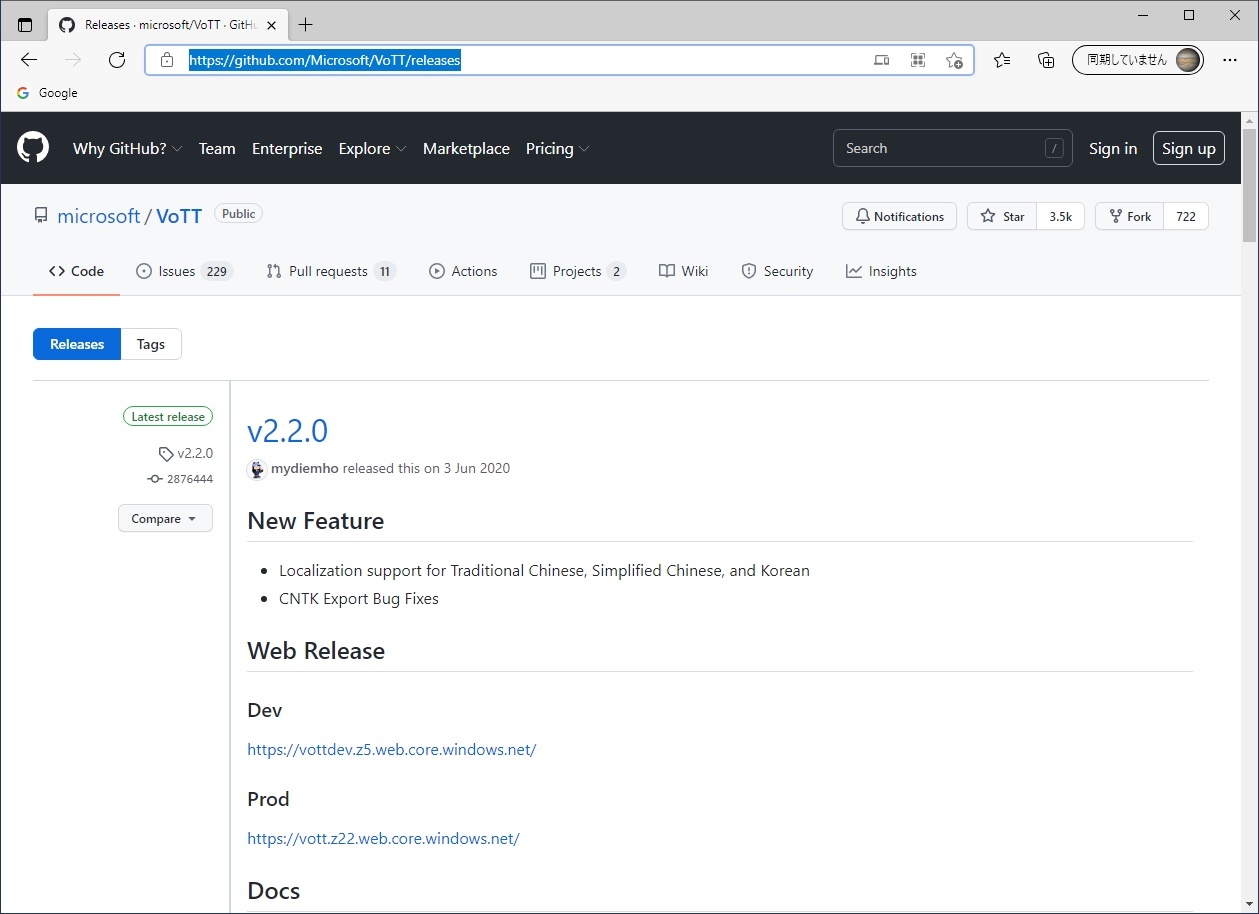Click the browser profile sync button
The height and width of the screenshot is (914, 1259).
1138,60
